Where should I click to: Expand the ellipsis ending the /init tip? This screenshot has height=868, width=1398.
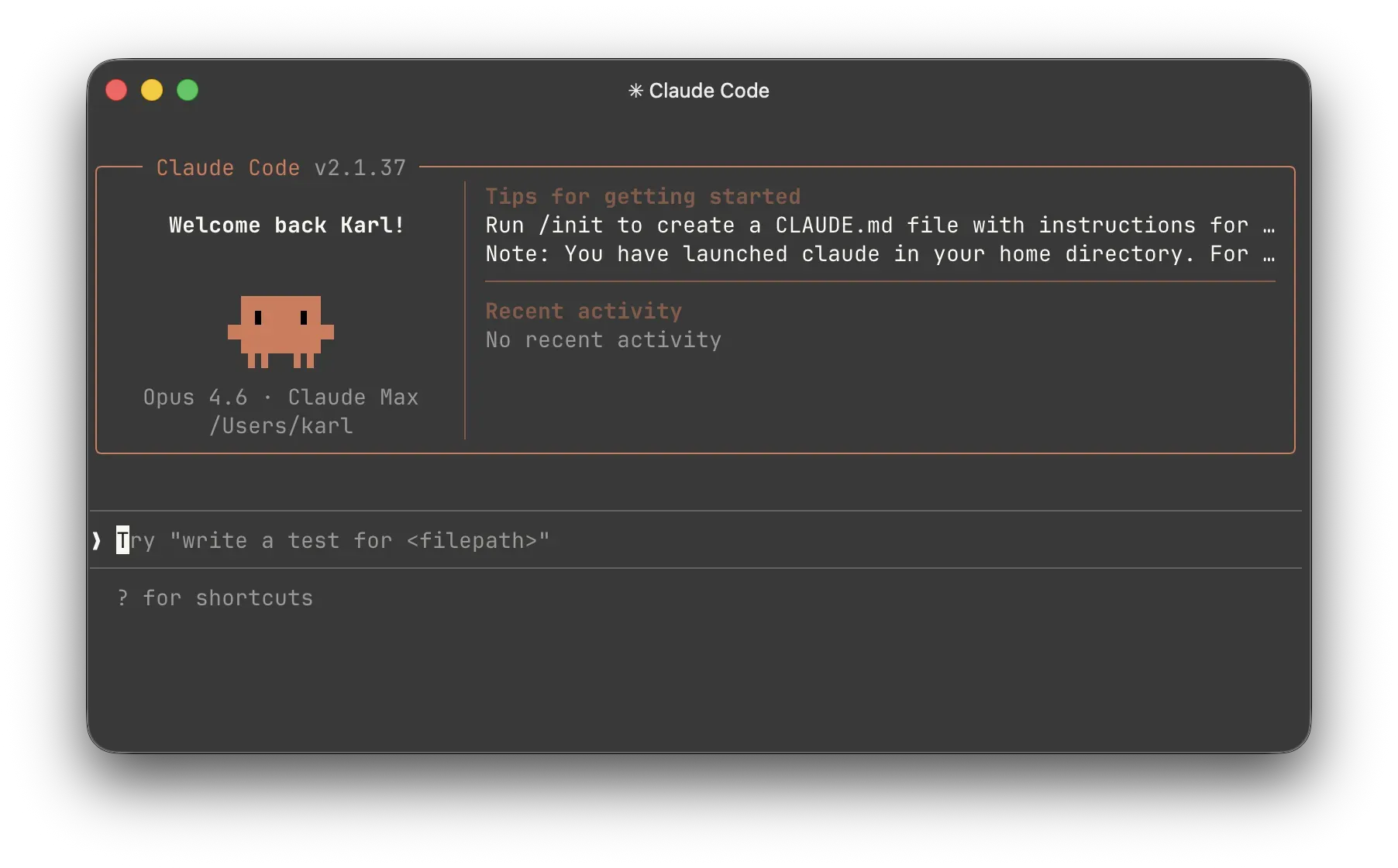coord(1269,226)
